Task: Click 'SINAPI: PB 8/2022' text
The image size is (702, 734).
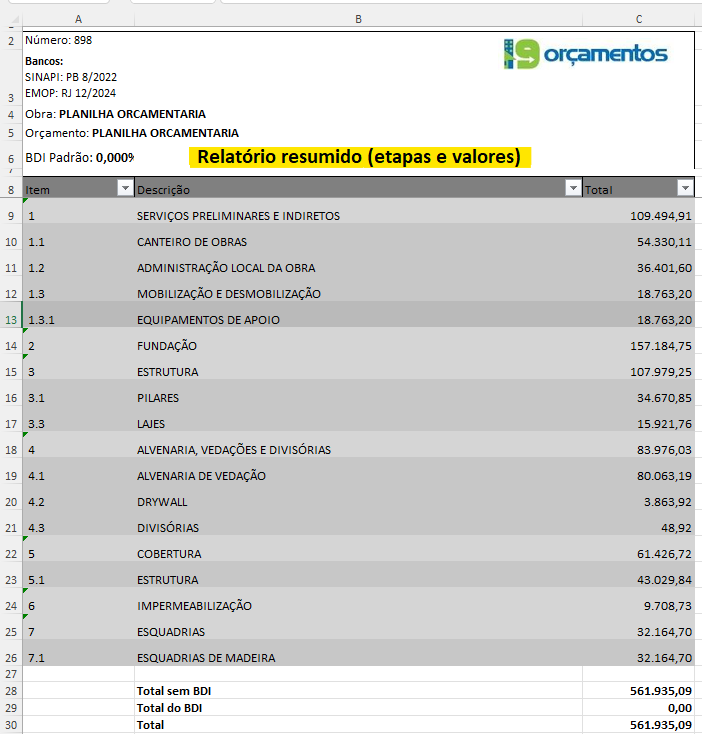Action: pos(71,77)
